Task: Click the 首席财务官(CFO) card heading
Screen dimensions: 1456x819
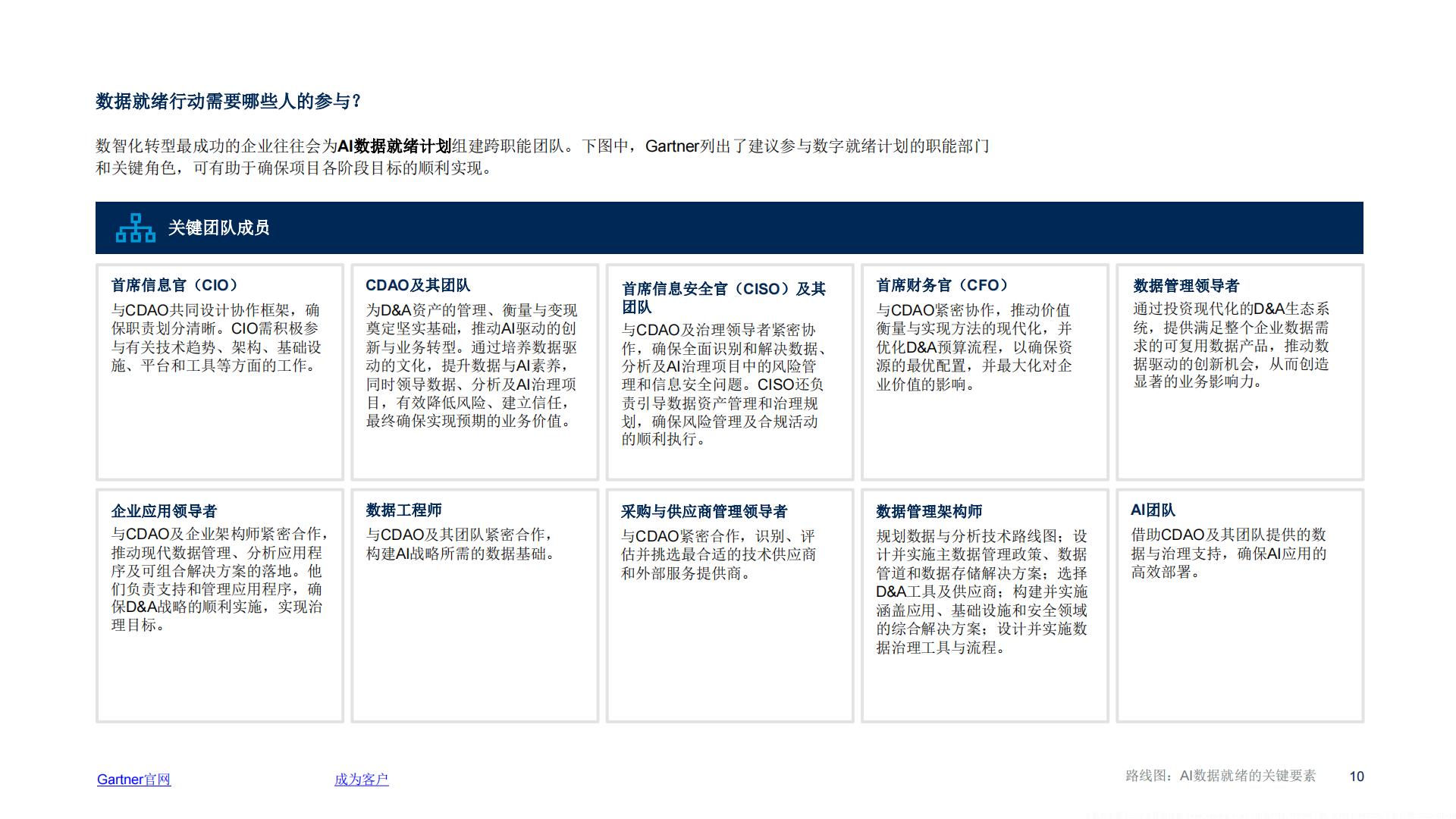Action: pos(942,285)
